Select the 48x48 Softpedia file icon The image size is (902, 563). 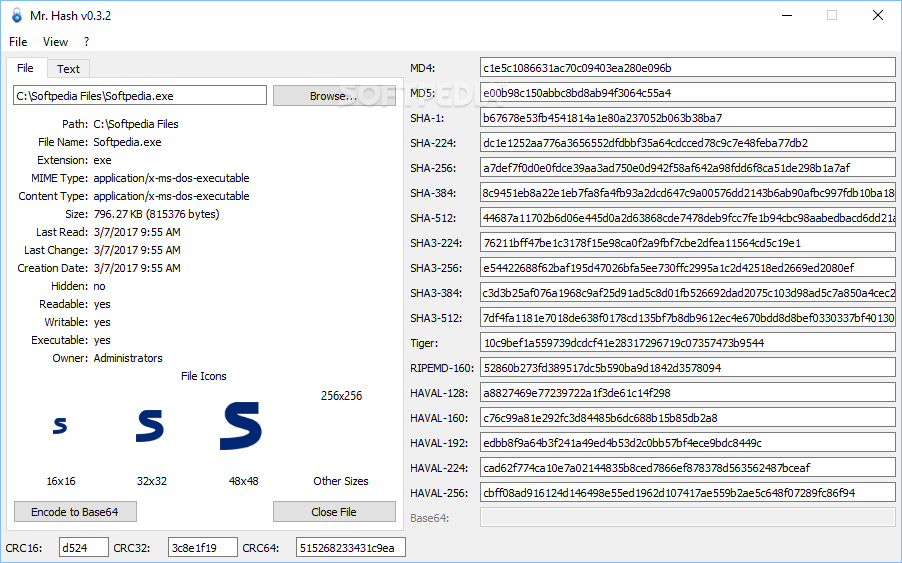click(241, 426)
